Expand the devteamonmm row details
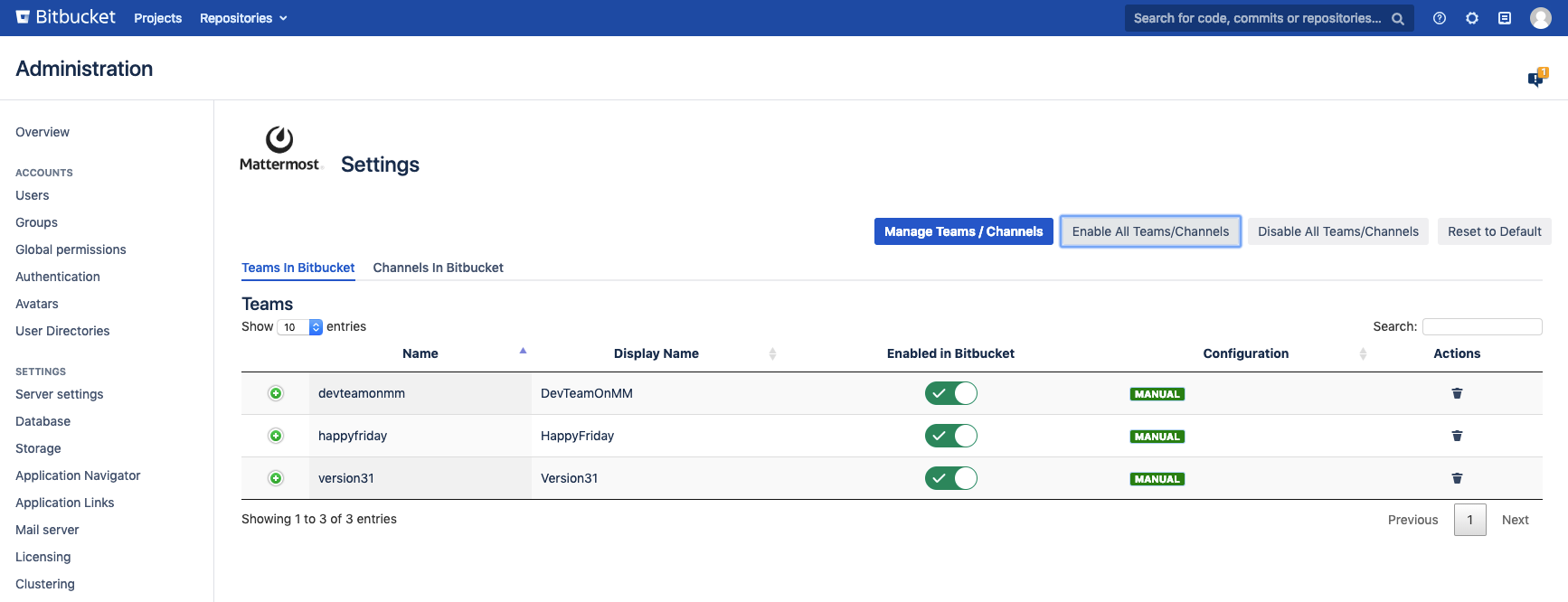1568x602 pixels. pyautogui.click(x=276, y=393)
